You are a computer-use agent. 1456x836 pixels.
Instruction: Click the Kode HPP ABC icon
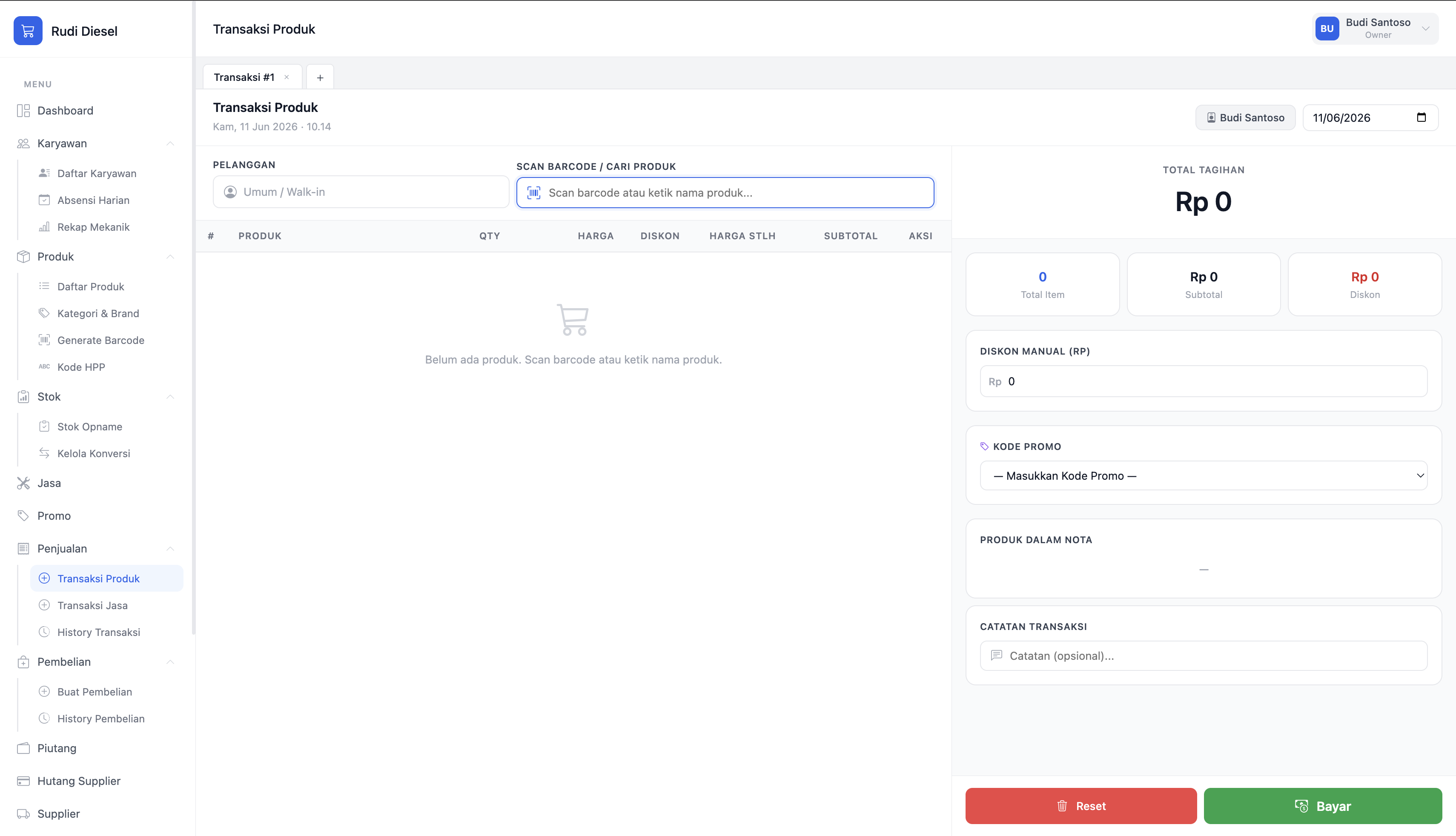click(44, 366)
